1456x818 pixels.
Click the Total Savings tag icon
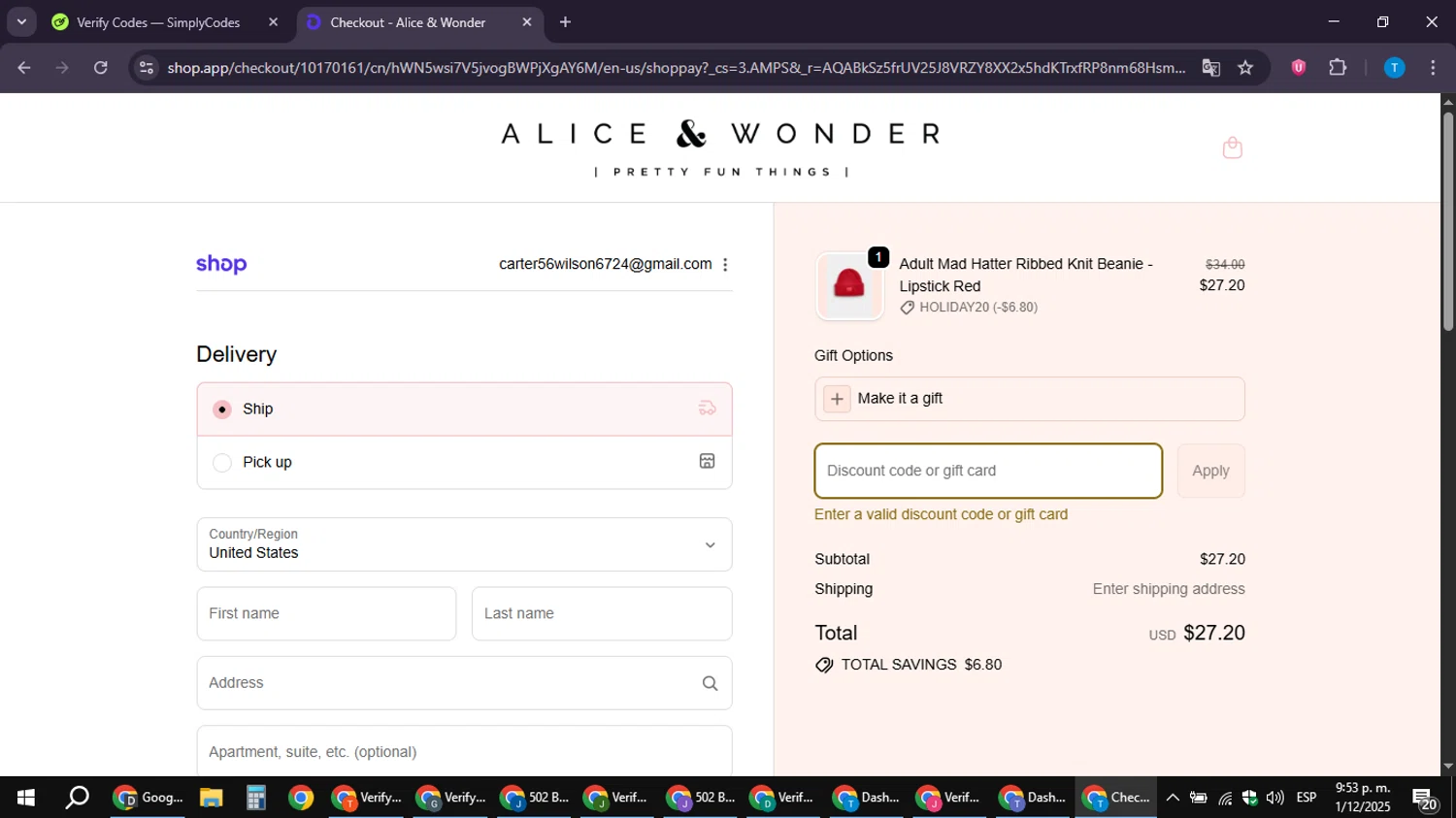(x=824, y=665)
